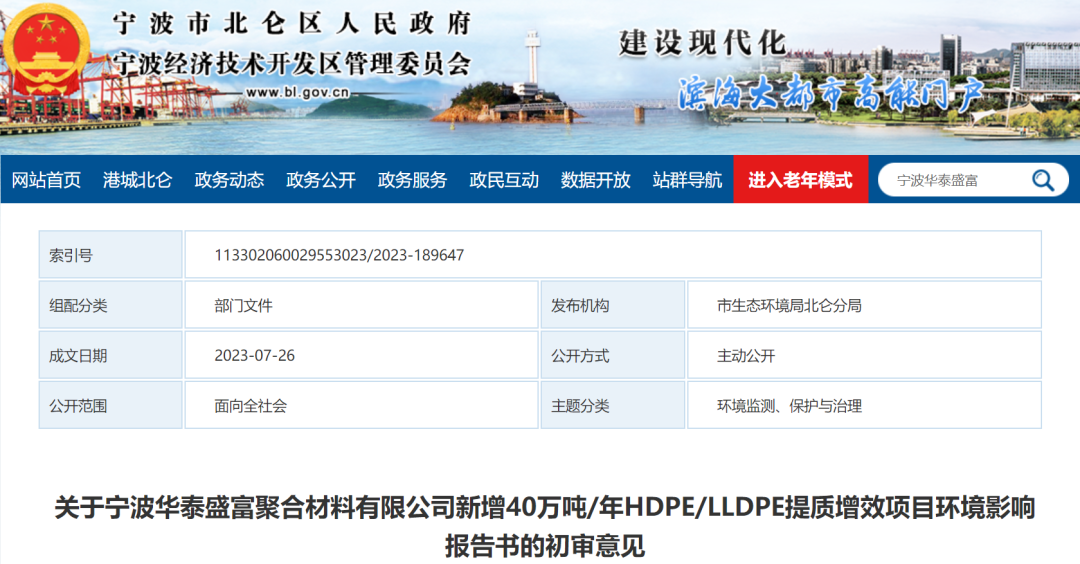Image resolution: width=1080 pixels, height=564 pixels.
Task: Open 站群导航 navigation item
Action: tap(687, 180)
